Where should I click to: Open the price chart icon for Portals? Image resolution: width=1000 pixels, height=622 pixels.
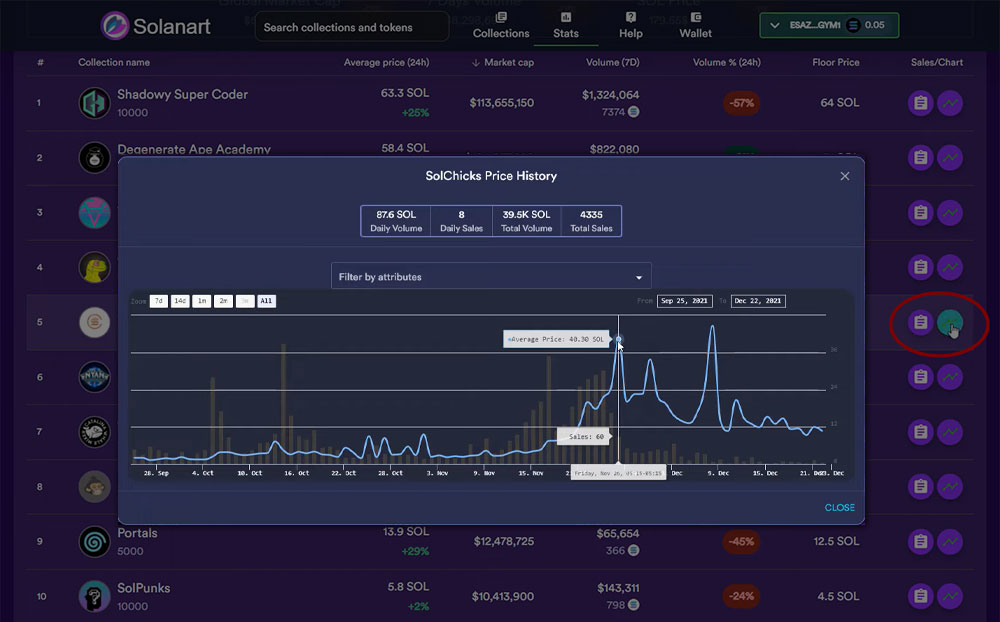(949, 542)
